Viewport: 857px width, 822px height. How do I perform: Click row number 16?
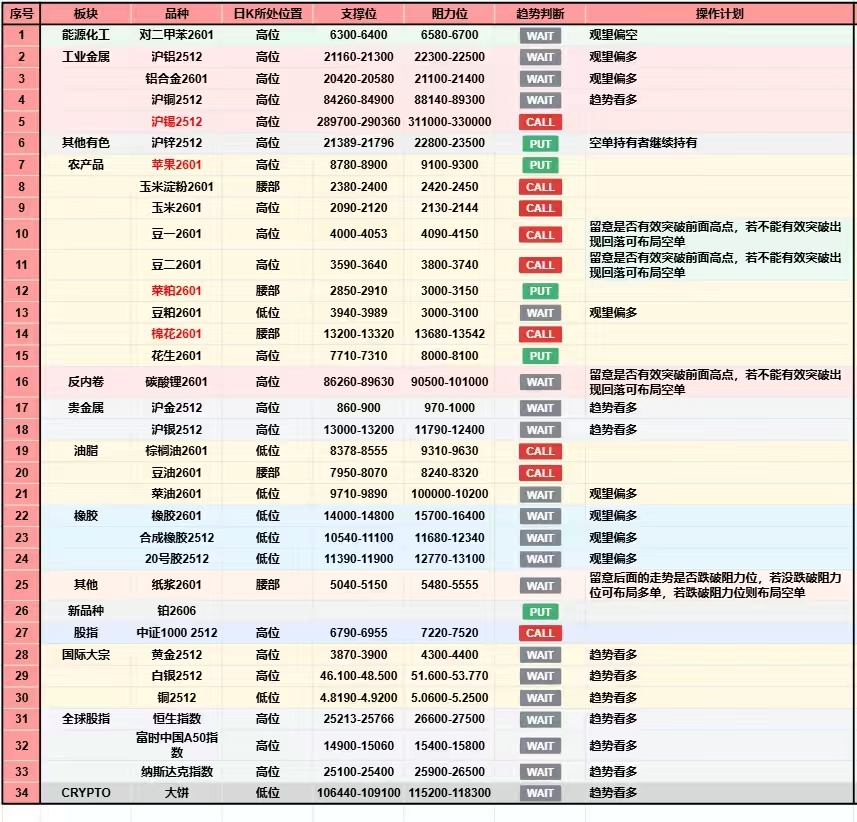pyautogui.click(x=21, y=382)
